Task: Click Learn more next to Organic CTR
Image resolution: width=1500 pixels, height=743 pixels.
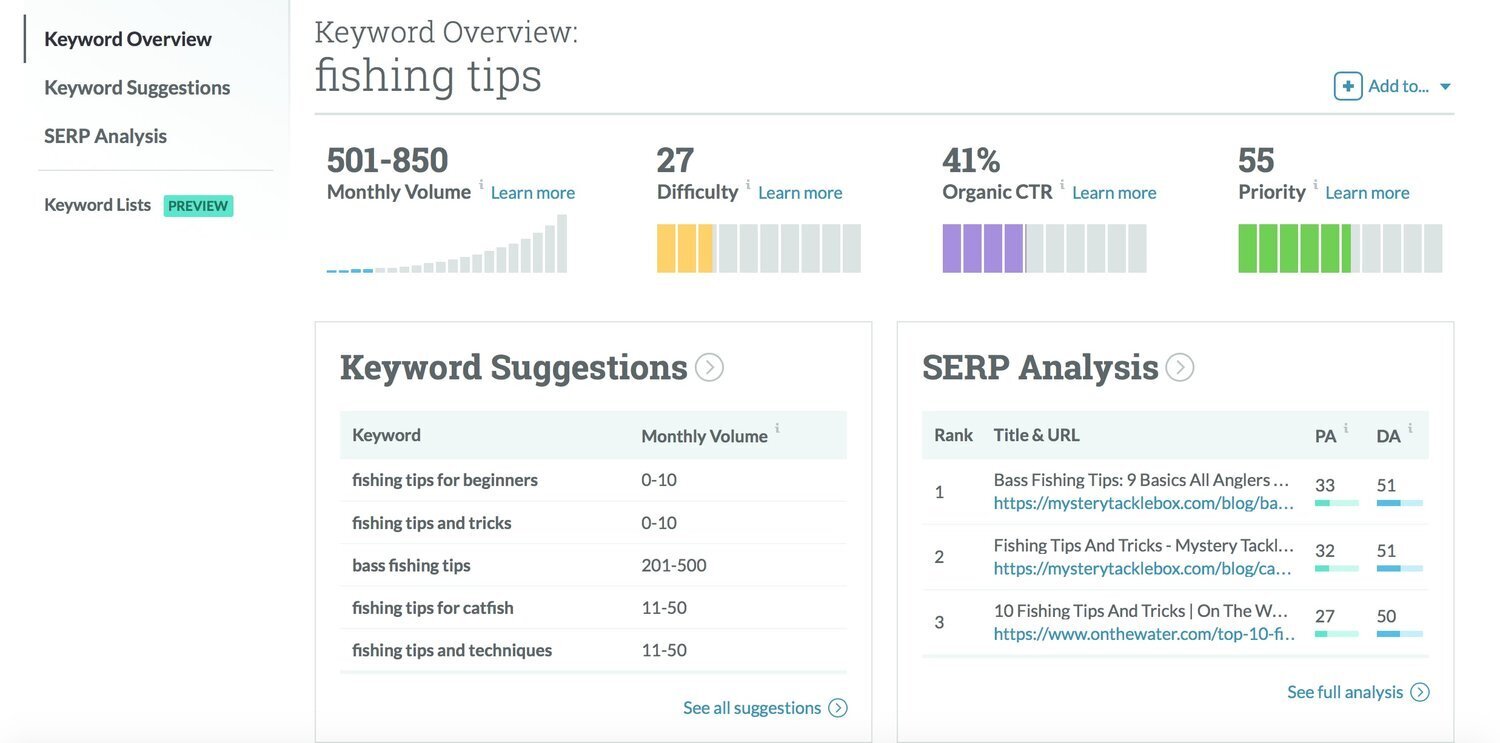Action: [x=1114, y=192]
